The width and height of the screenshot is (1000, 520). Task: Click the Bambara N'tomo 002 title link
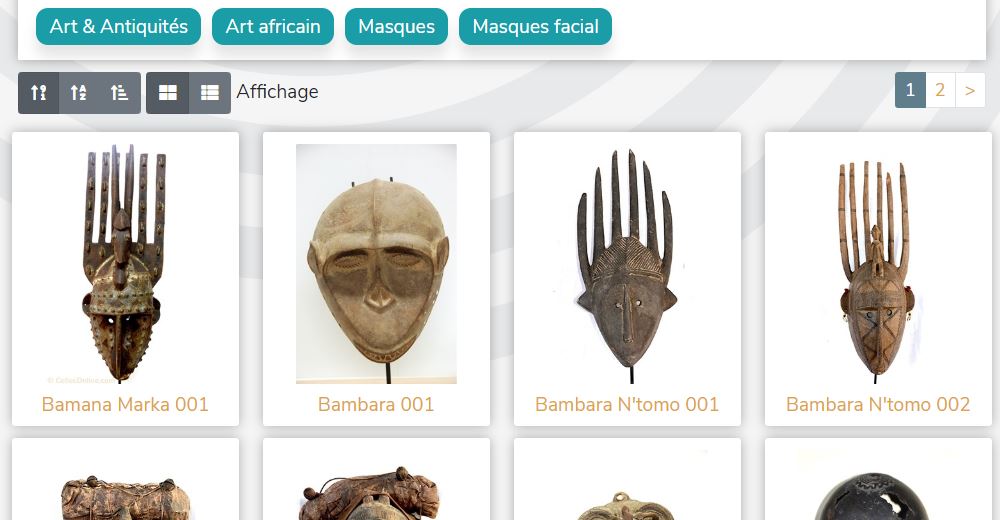878,405
